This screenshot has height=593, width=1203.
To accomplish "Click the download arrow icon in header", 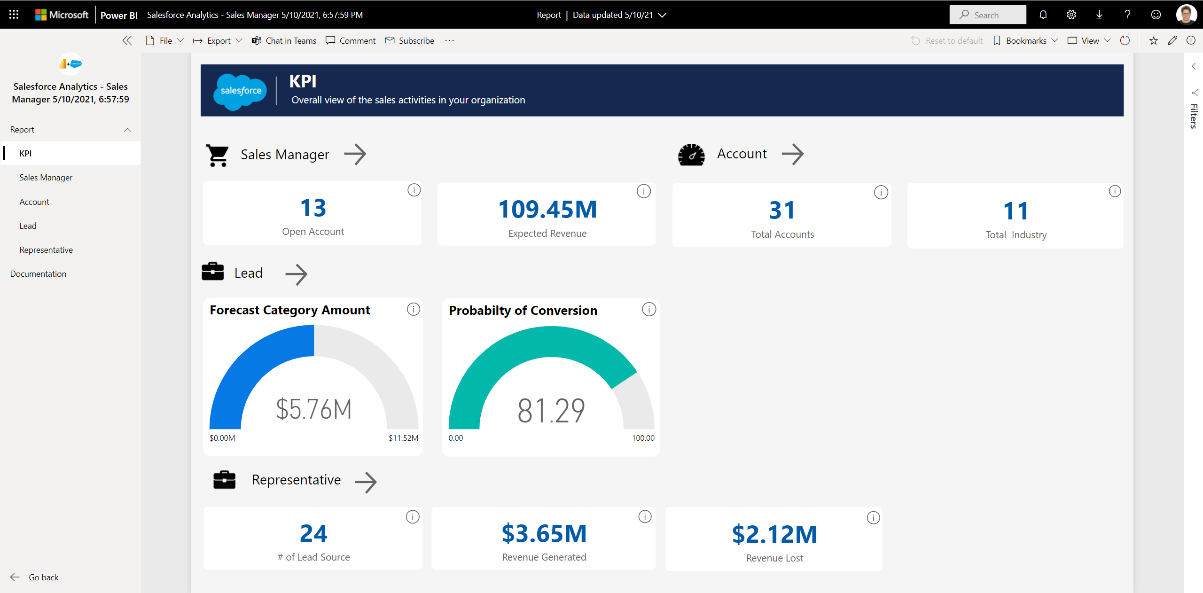I will [x=1099, y=15].
